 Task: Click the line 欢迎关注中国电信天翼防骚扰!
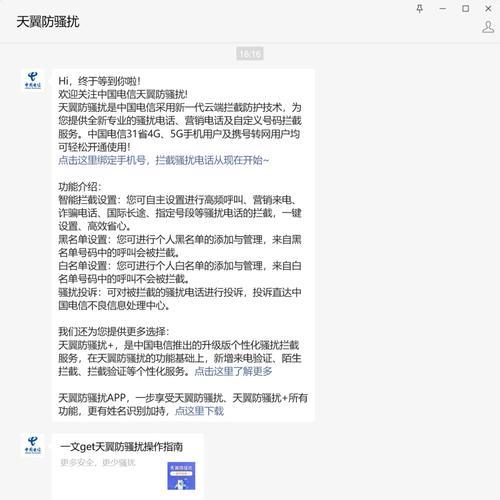click(x=123, y=94)
